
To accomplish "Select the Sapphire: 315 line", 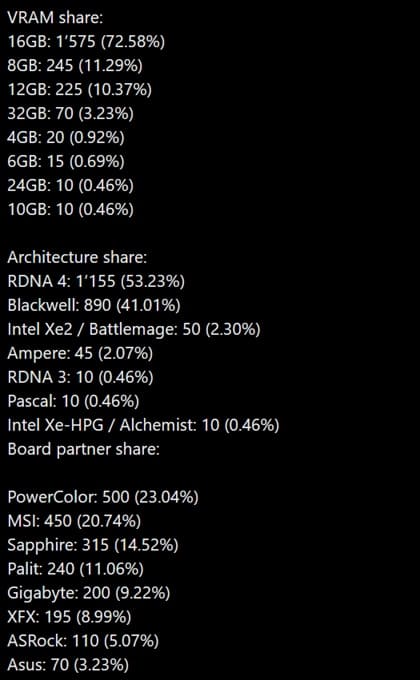I will (x=93, y=545).
